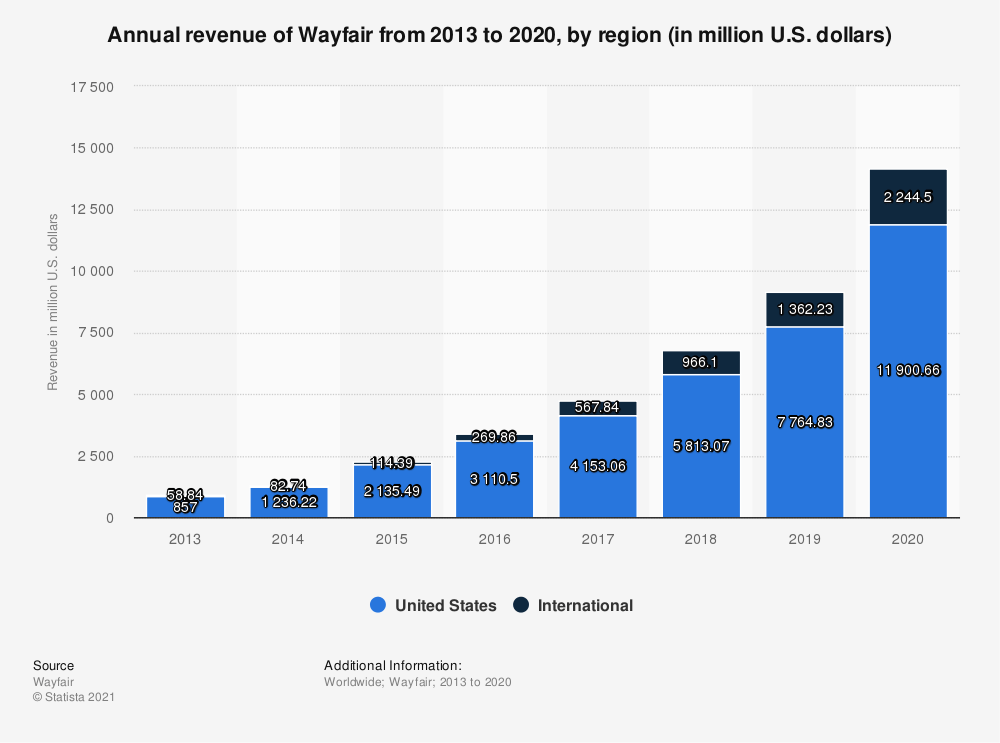Click the 2020 x-axis label
The image size is (1000, 743).
[x=908, y=540]
